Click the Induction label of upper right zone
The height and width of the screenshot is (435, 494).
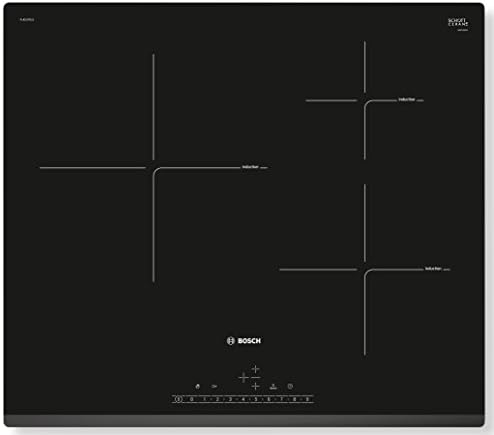pos(407,99)
